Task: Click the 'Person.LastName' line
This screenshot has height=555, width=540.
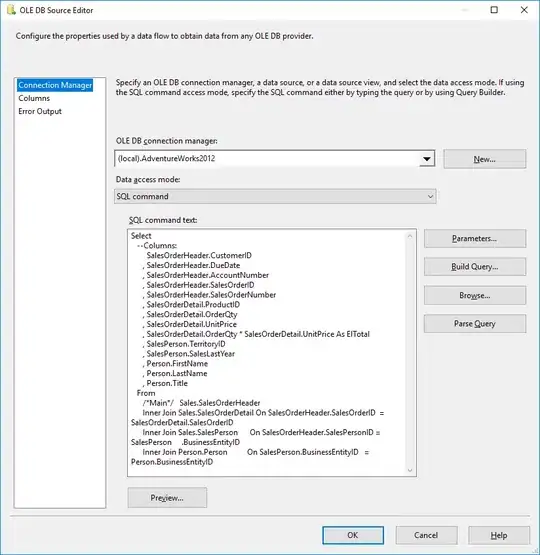Action: 175,374
